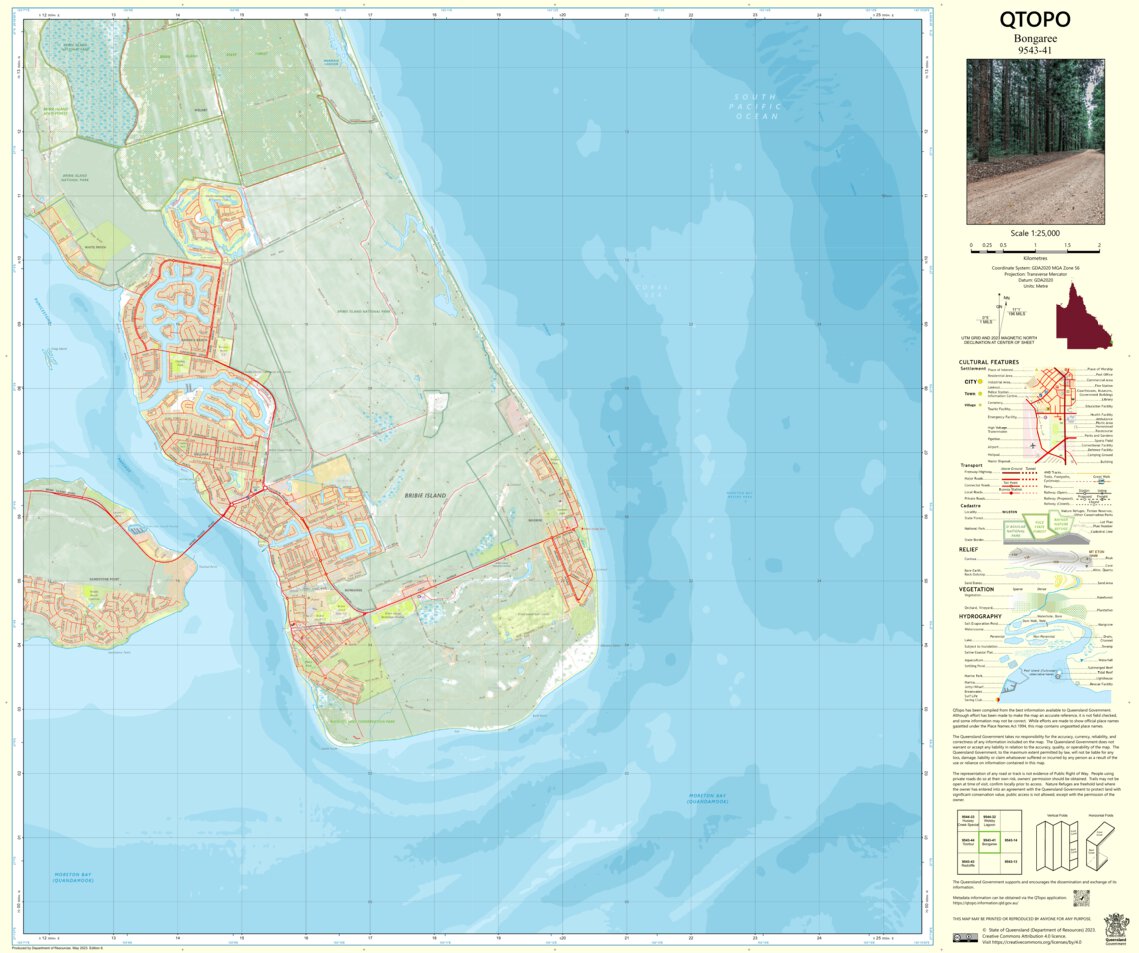Screen dimensions: 1139x953
Task: Click the Horizontal Folds diagram illustration
Action: [x=1097, y=846]
